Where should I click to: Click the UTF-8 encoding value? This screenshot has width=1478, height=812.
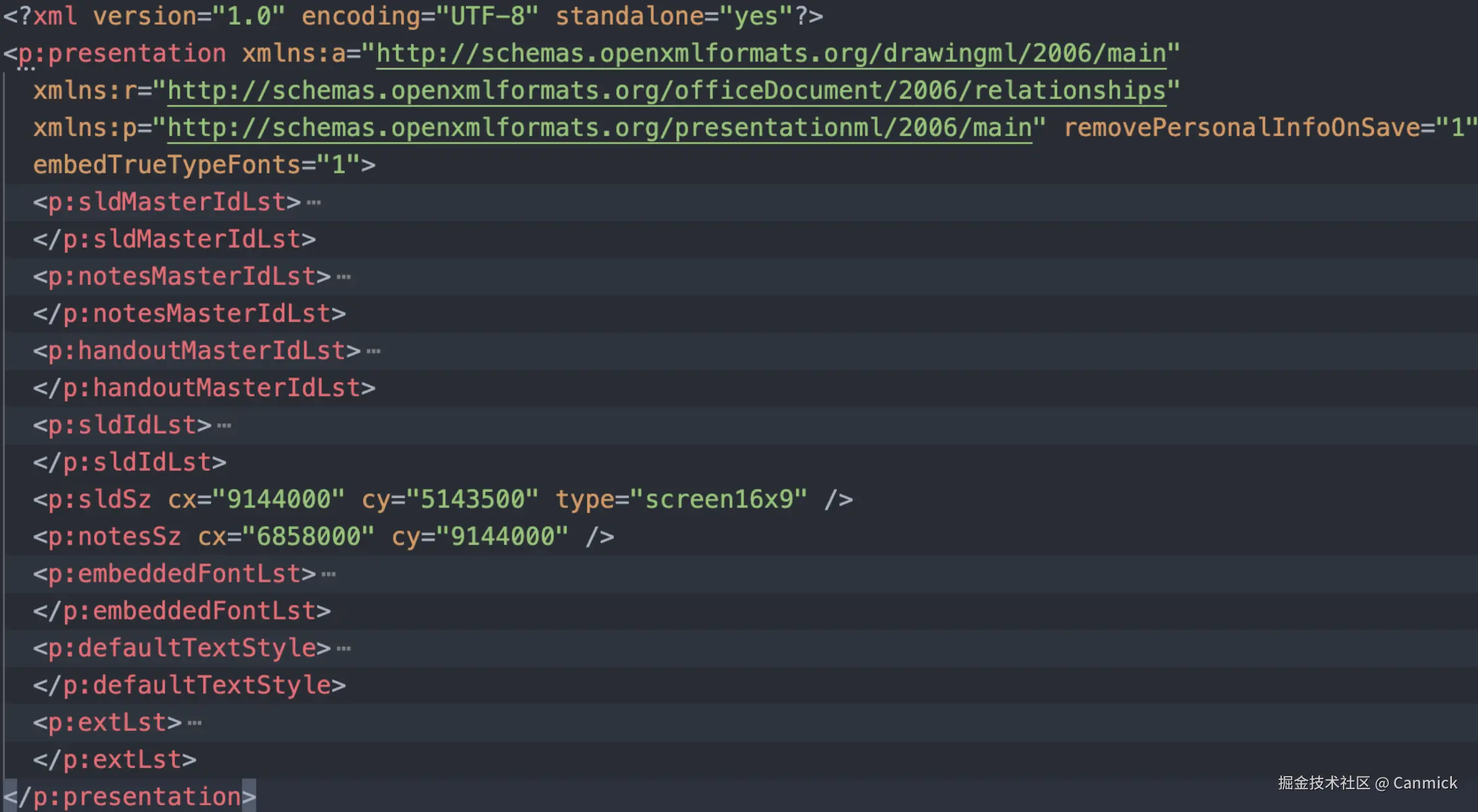[488, 17]
